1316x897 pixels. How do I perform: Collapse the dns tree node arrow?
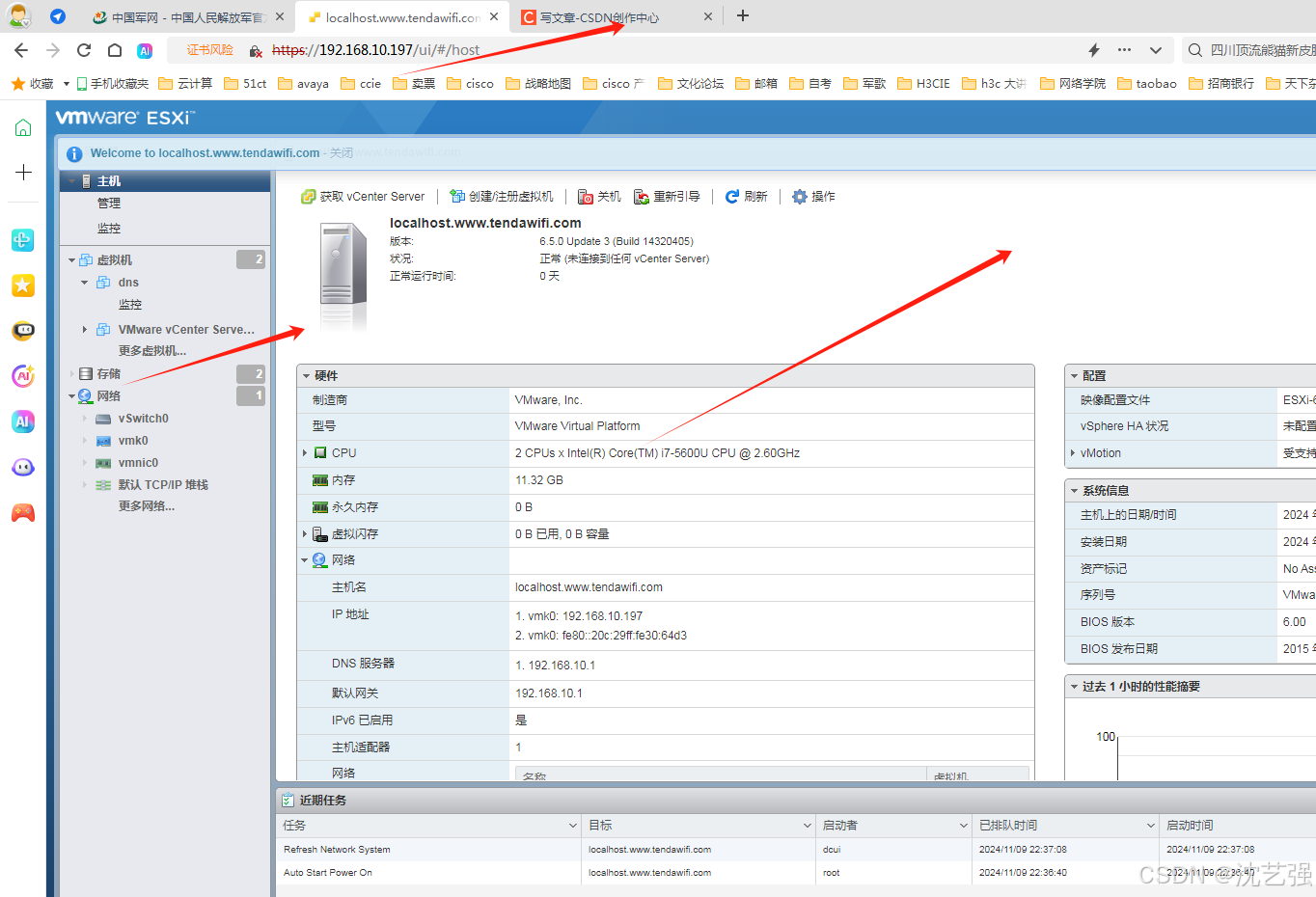[x=85, y=283]
